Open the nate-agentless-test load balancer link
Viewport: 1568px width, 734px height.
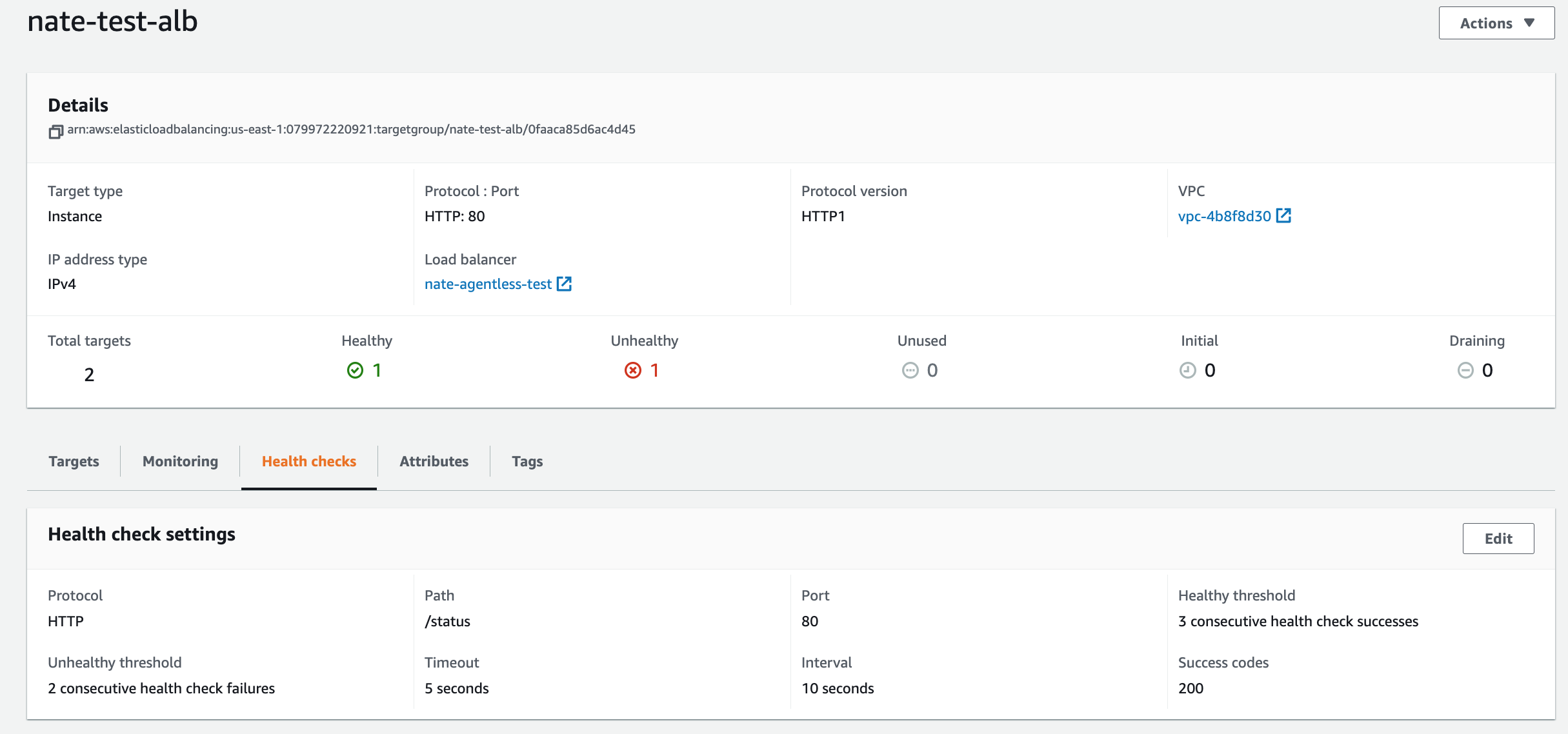click(488, 284)
